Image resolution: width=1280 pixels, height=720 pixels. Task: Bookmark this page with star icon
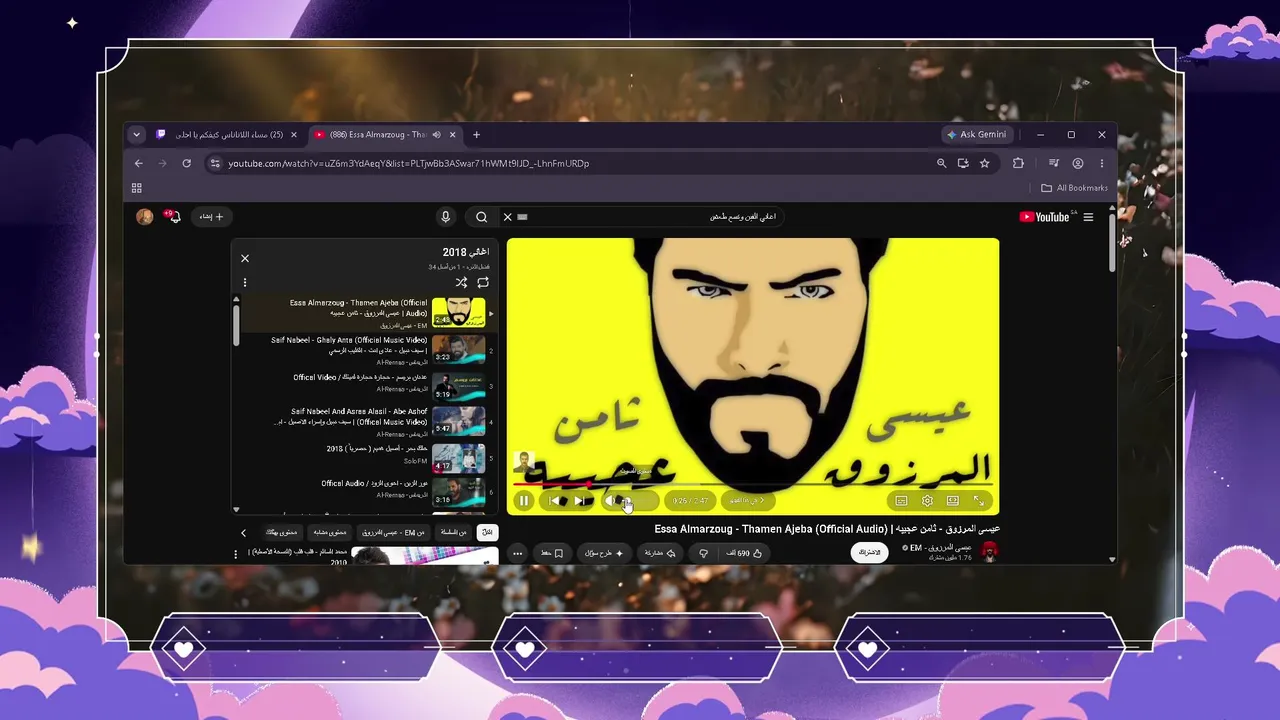pos(985,163)
